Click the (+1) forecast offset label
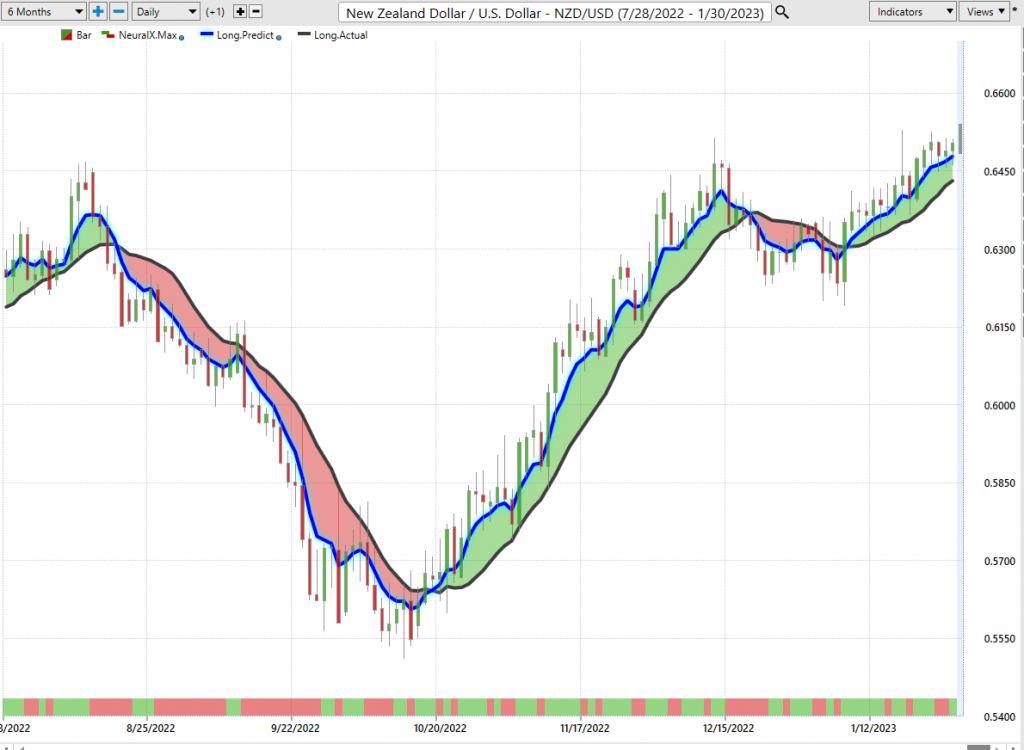This screenshot has width=1024, height=750. pos(215,12)
